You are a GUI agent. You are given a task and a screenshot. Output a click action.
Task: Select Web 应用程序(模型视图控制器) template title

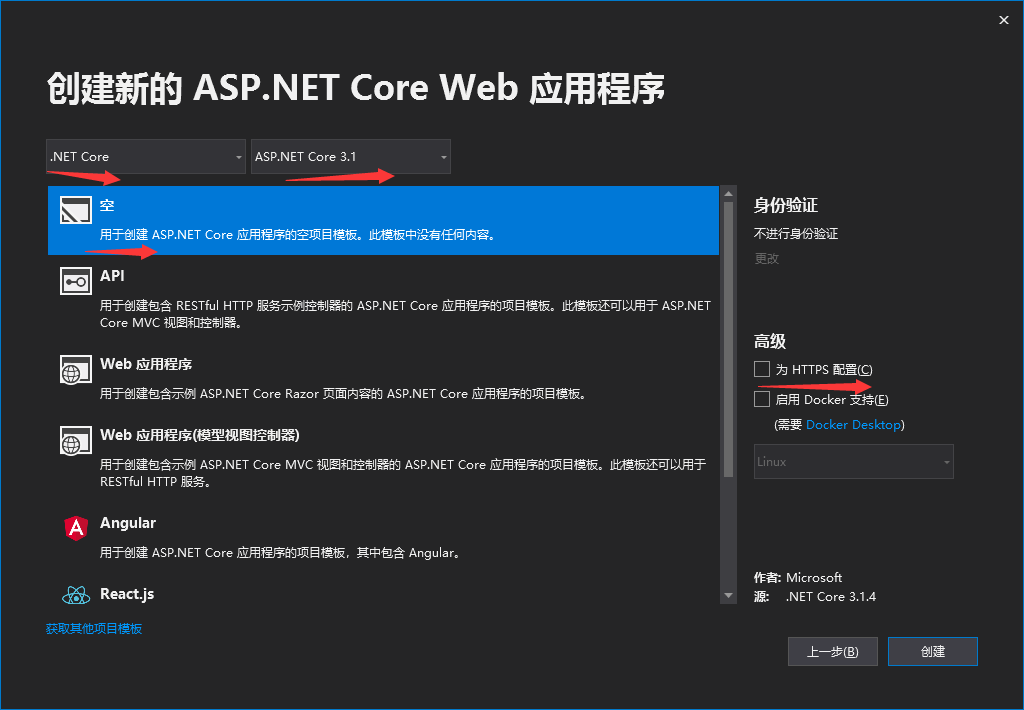tap(200, 435)
